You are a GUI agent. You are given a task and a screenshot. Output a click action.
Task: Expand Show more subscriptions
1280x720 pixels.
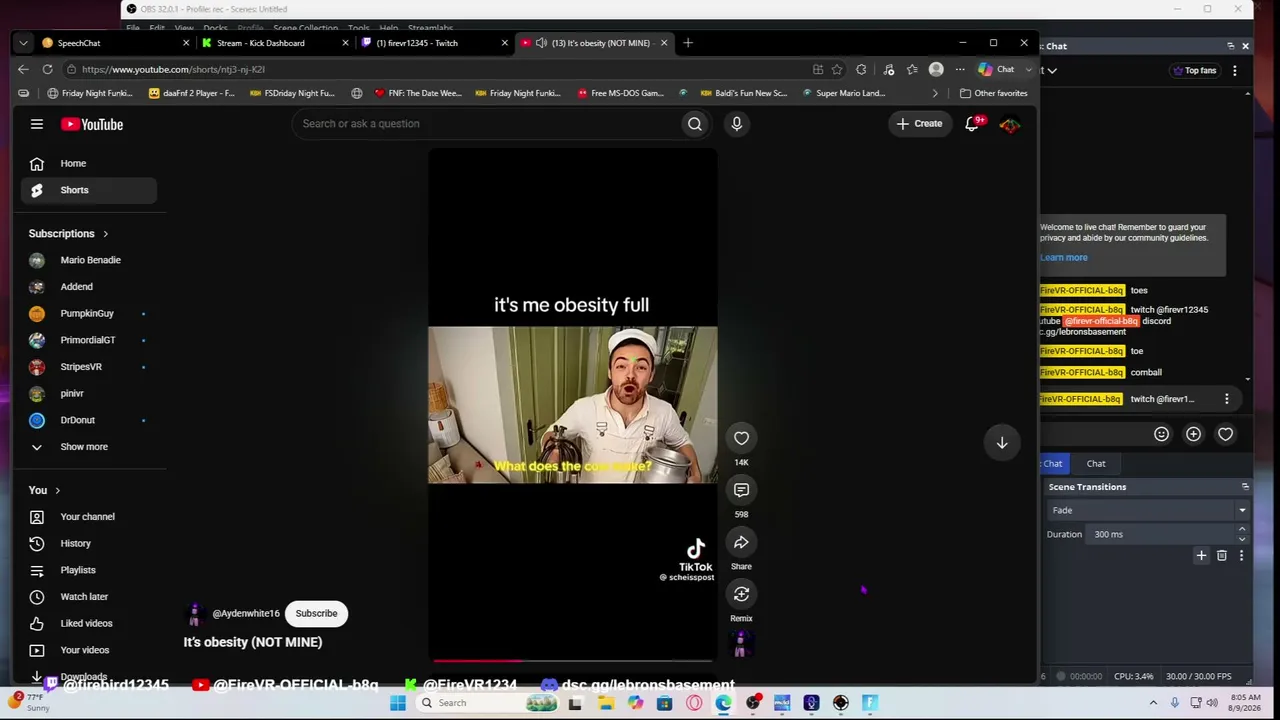pyautogui.click(x=84, y=447)
